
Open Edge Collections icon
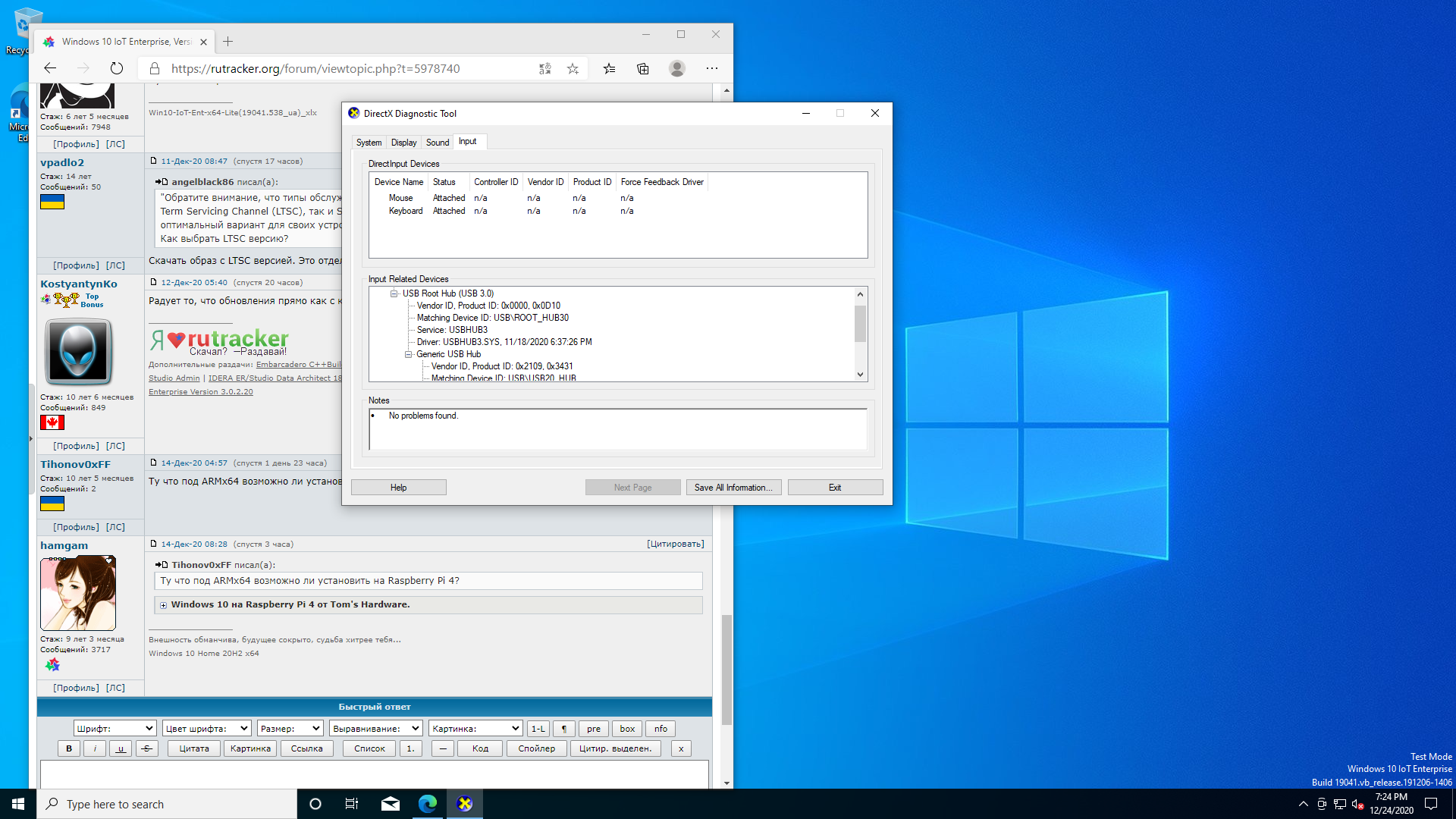coord(642,68)
